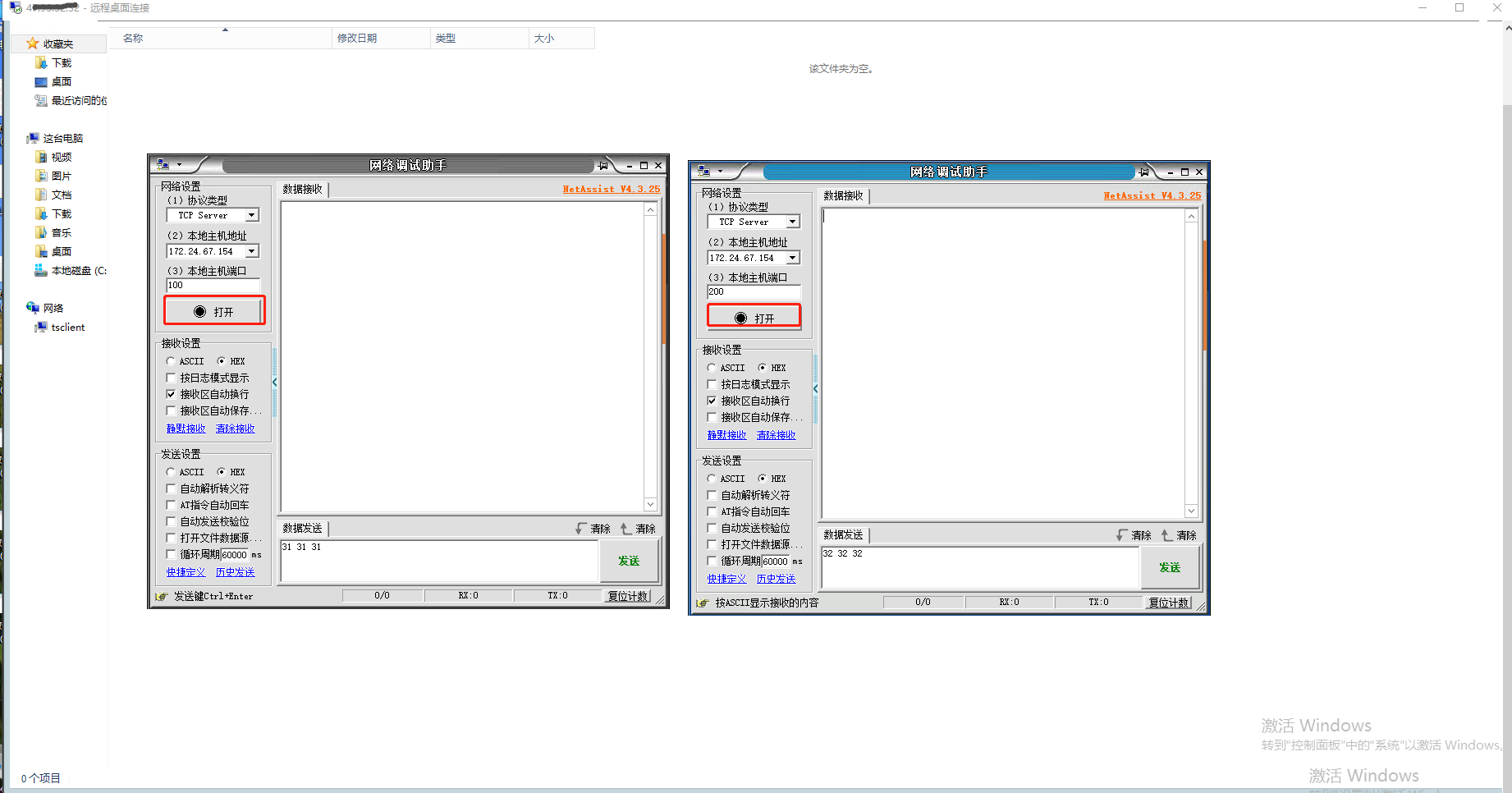Click the hand pointer icon beside 按ASCII显示接收的内容
This screenshot has height=793, width=1512.
pos(703,603)
